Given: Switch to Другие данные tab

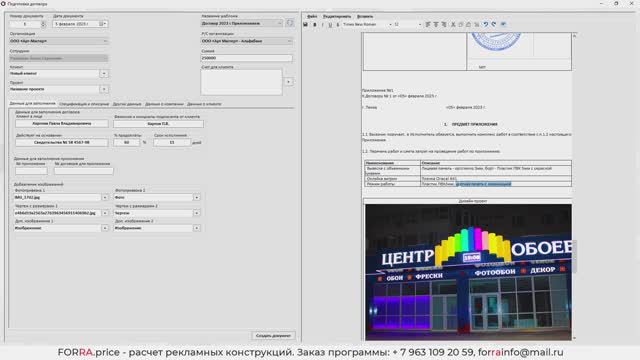Looking at the screenshot, I should (127, 104).
